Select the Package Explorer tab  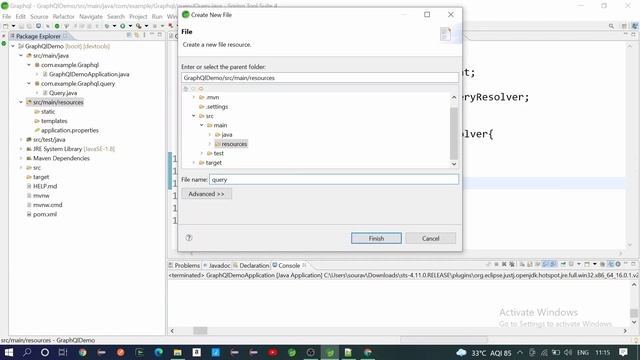[38, 36]
